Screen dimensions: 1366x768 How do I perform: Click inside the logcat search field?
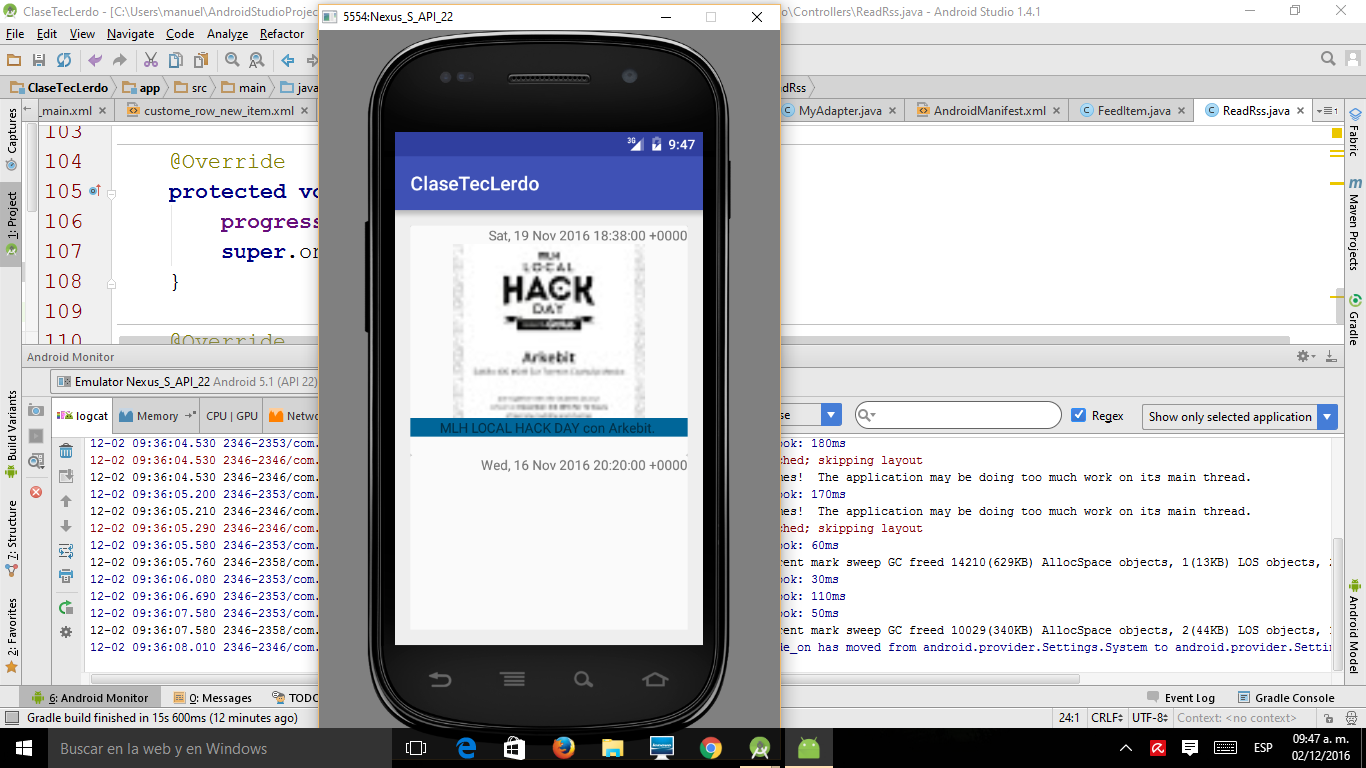click(x=958, y=415)
